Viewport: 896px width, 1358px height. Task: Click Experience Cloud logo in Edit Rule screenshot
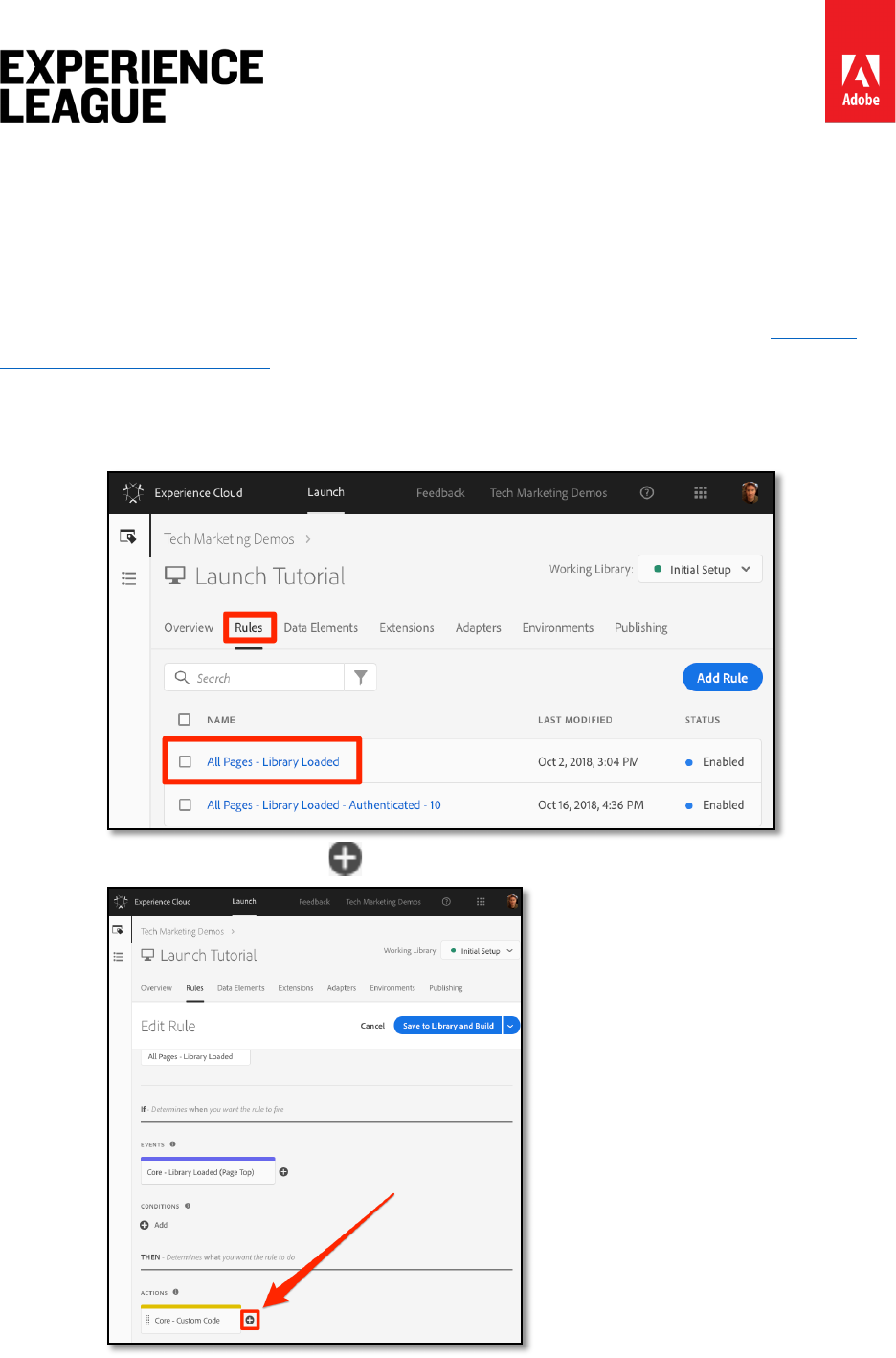click(x=121, y=901)
